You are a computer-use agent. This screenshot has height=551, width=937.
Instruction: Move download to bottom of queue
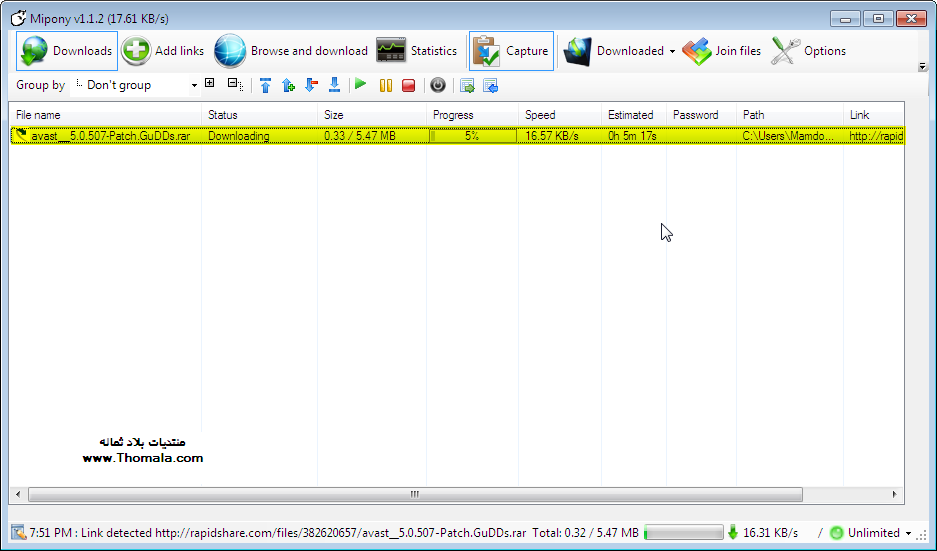[335, 86]
